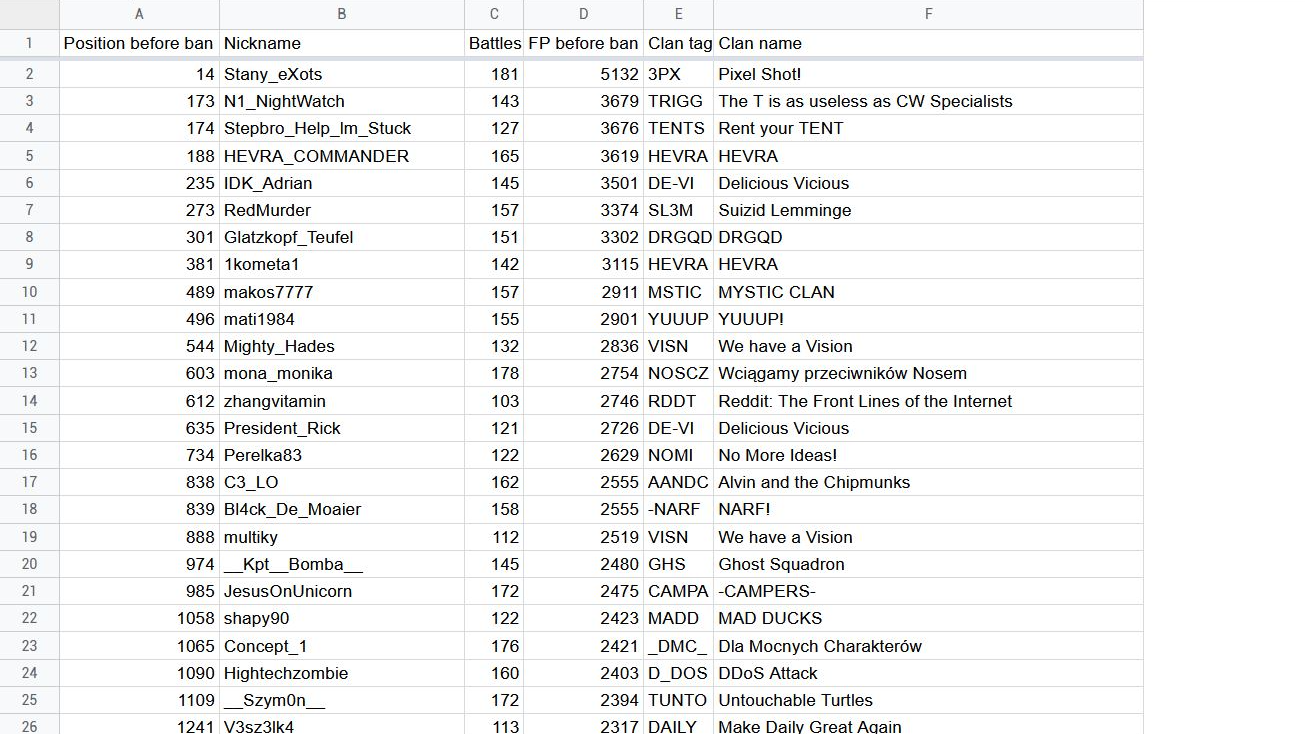
Task: Select 'Reddit: The Front Lines of the Internet'
Action: tap(929, 401)
